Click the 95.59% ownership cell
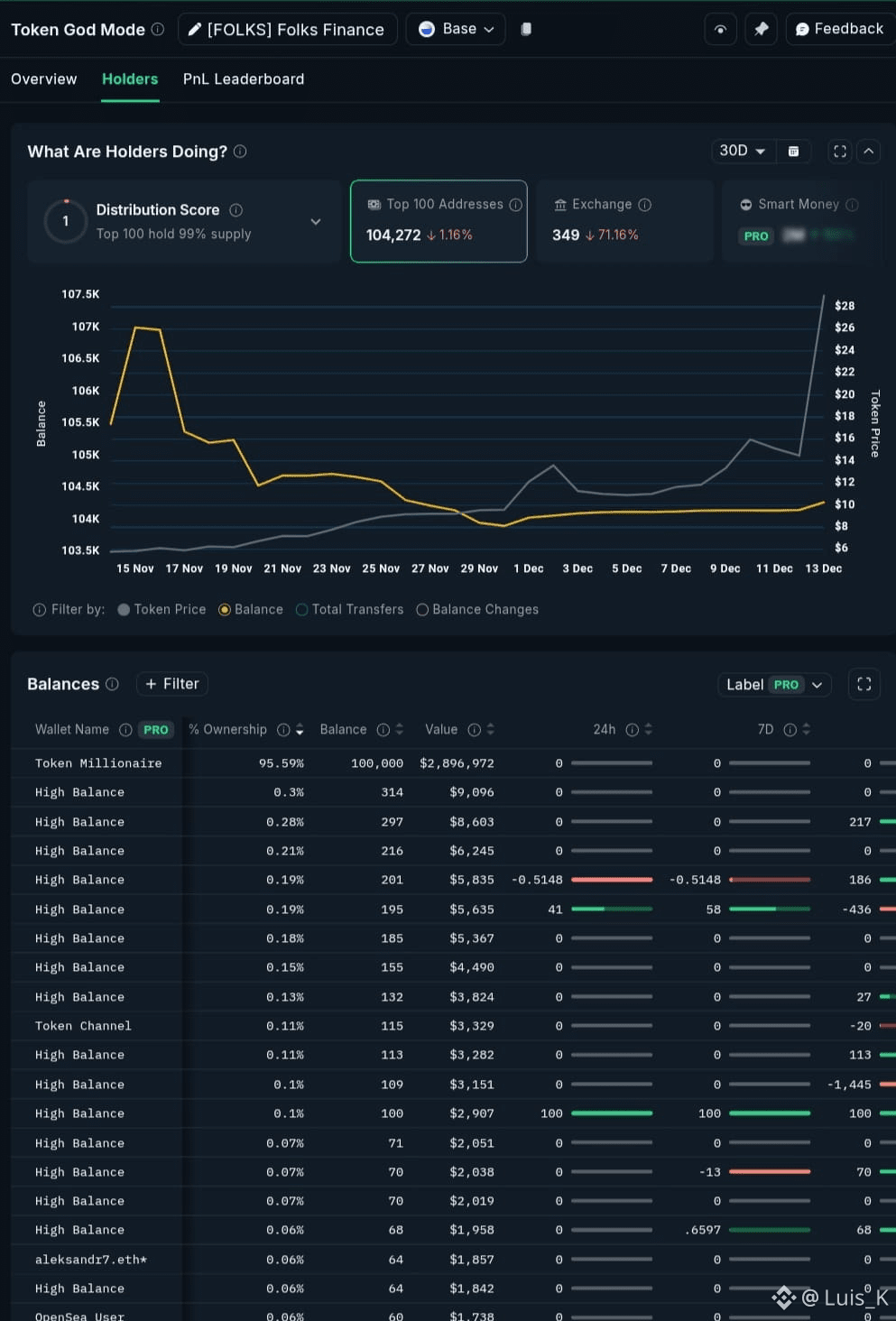 (282, 763)
